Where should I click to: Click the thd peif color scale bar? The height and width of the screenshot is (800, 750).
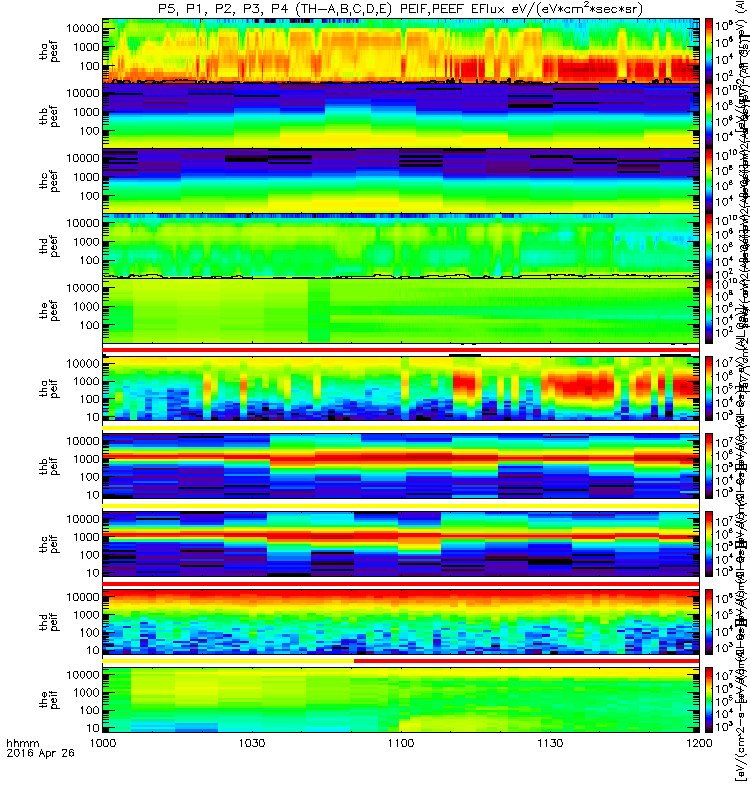[x=709, y=621]
